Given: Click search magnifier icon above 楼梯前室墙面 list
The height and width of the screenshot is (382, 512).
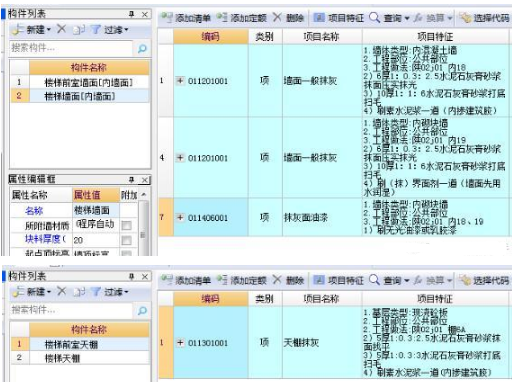Looking at the screenshot, I should pos(142,49).
